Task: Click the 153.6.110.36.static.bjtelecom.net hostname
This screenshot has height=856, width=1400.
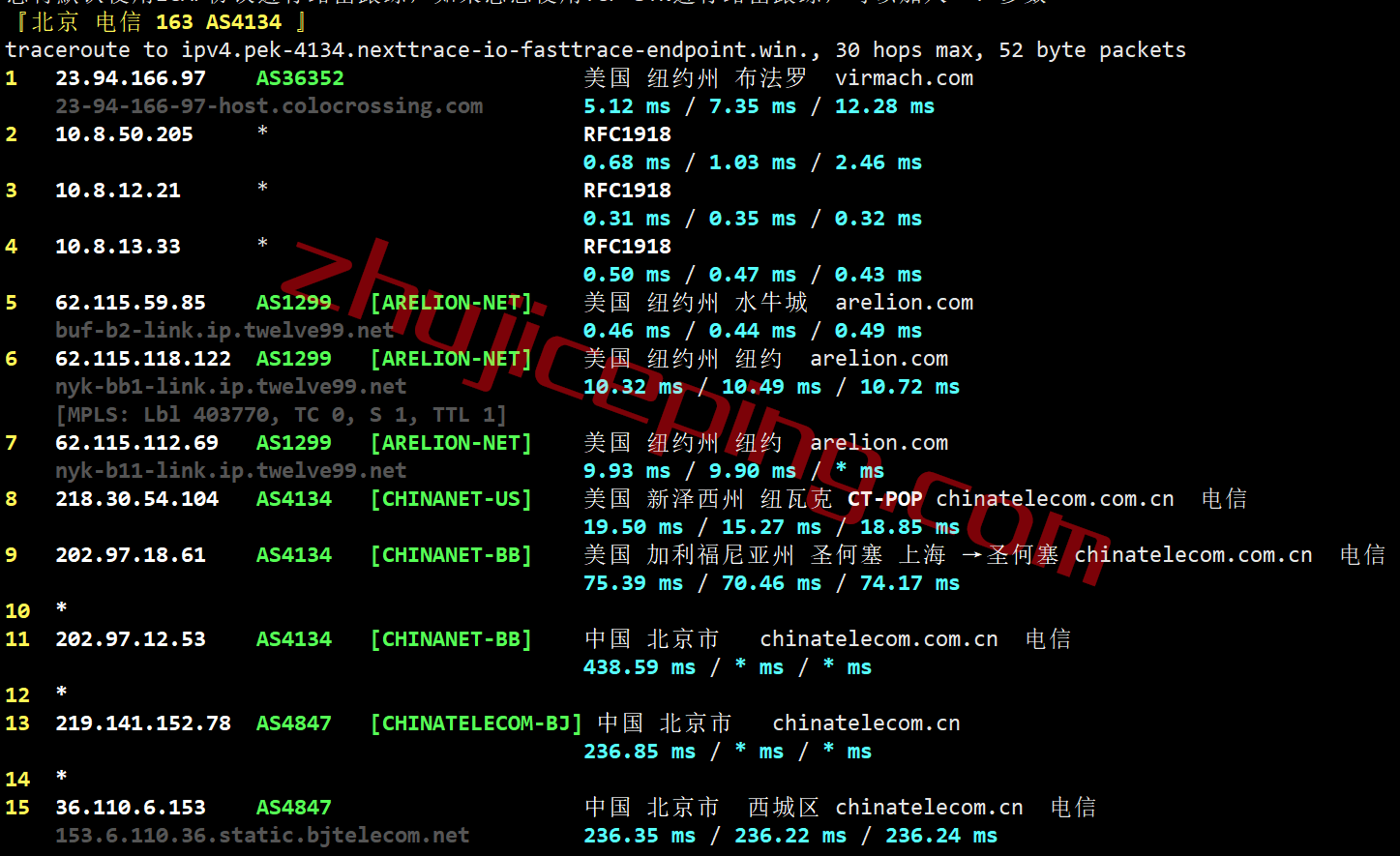Action: pos(262,836)
